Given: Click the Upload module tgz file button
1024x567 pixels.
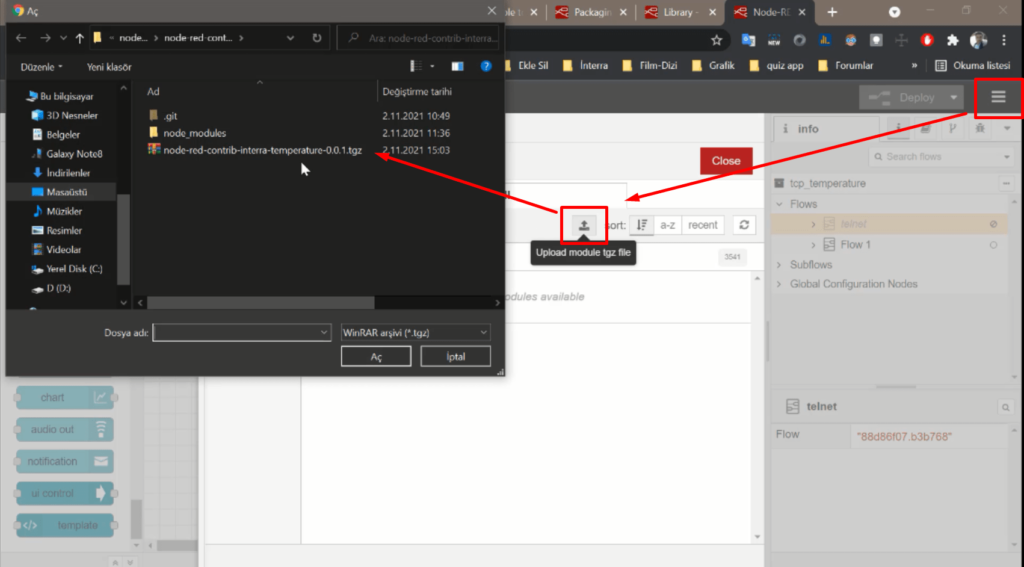Looking at the screenshot, I should coord(584,225).
